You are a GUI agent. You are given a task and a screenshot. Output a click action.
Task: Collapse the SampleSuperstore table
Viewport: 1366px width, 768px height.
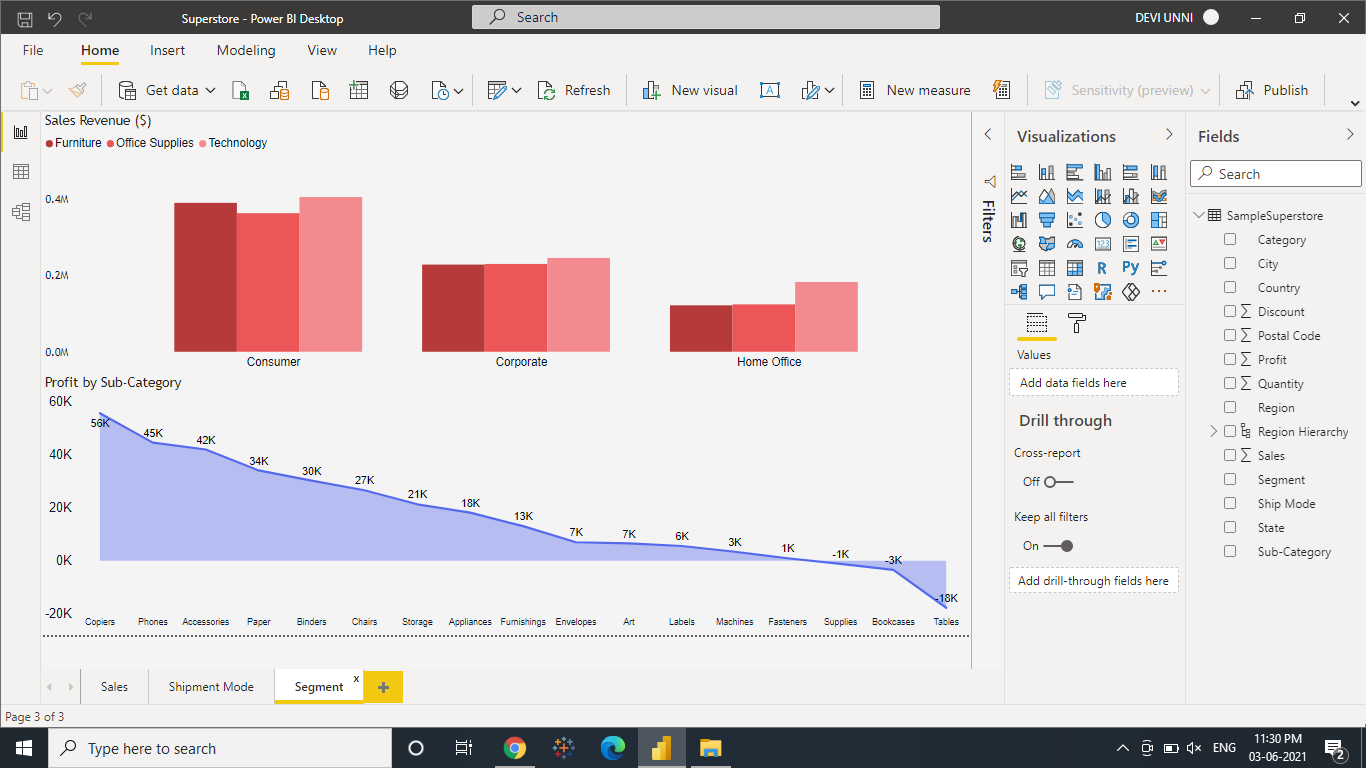1199,215
